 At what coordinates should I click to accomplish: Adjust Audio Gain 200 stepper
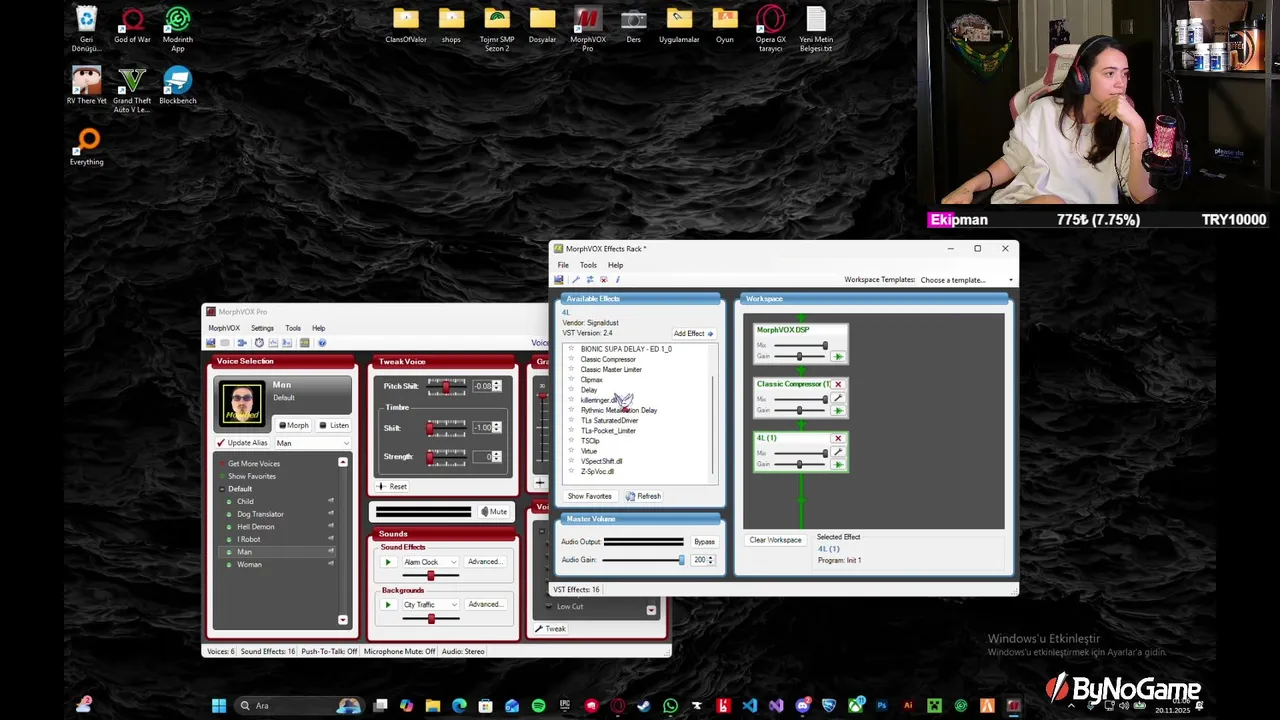coord(710,560)
